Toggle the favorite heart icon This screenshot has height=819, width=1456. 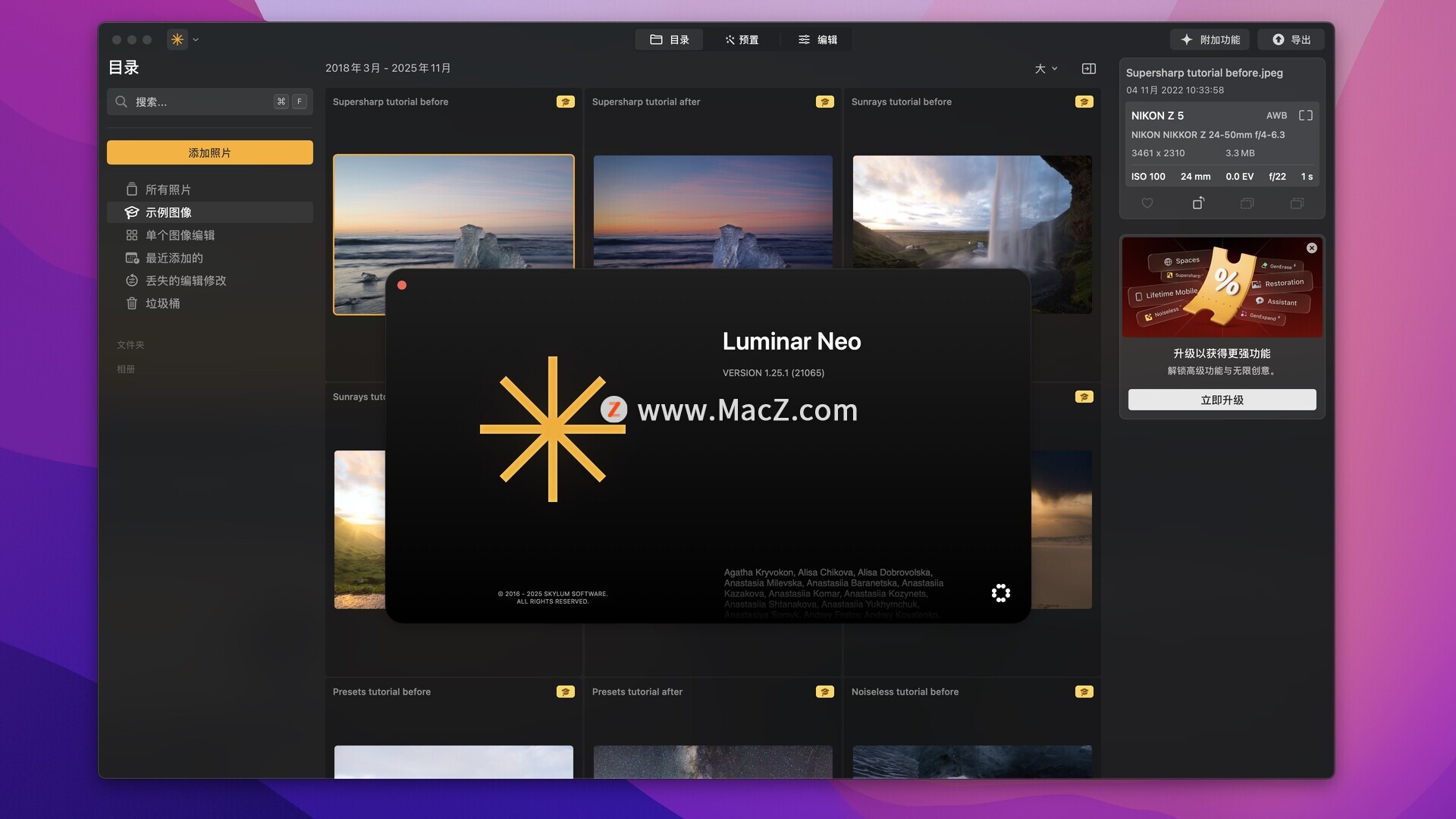[1147, 203]
